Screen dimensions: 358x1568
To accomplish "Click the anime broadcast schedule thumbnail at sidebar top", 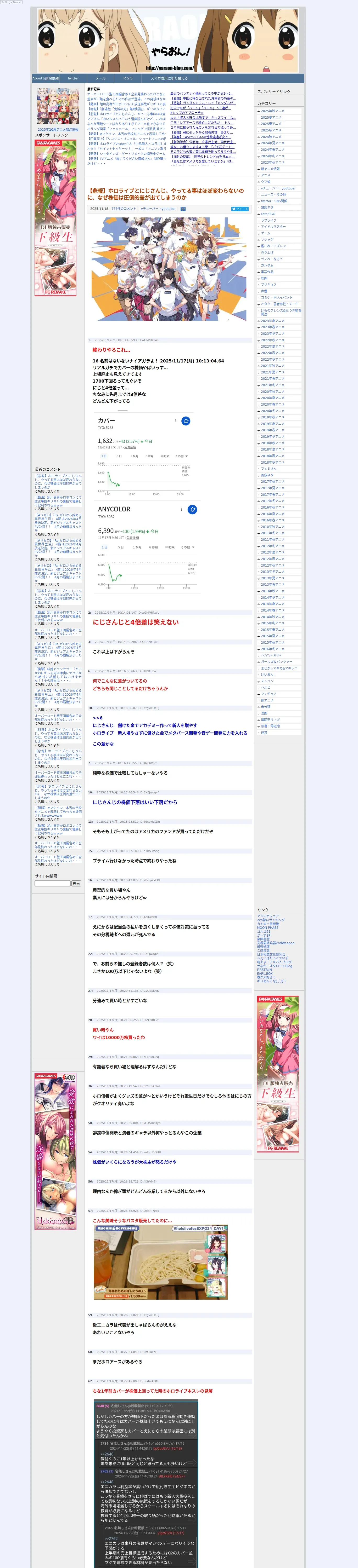I will [x=58, y=106].
